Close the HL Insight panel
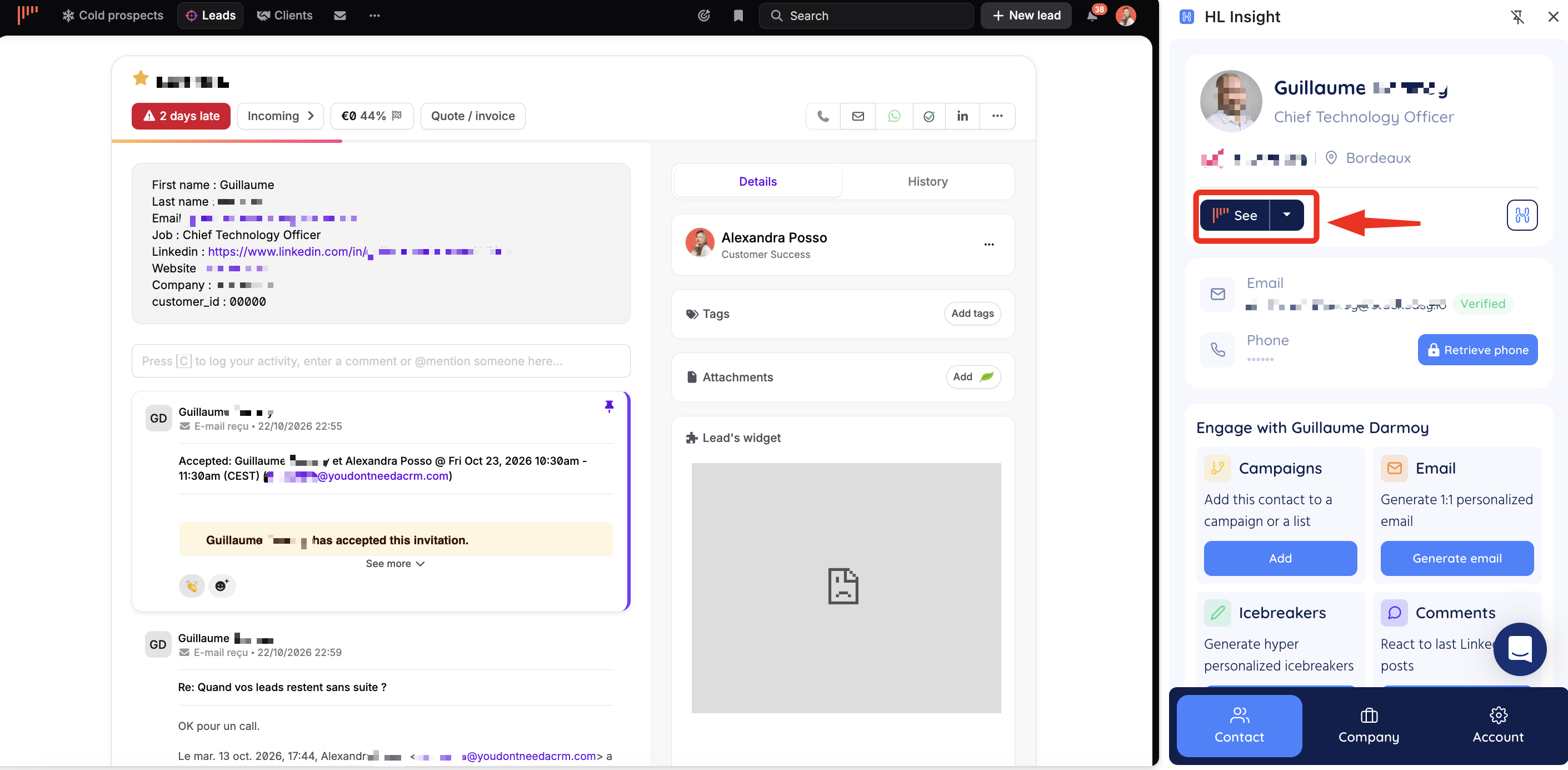Image resolution: width=1568 pixels, height=770 pixels. coord(1553,17)
